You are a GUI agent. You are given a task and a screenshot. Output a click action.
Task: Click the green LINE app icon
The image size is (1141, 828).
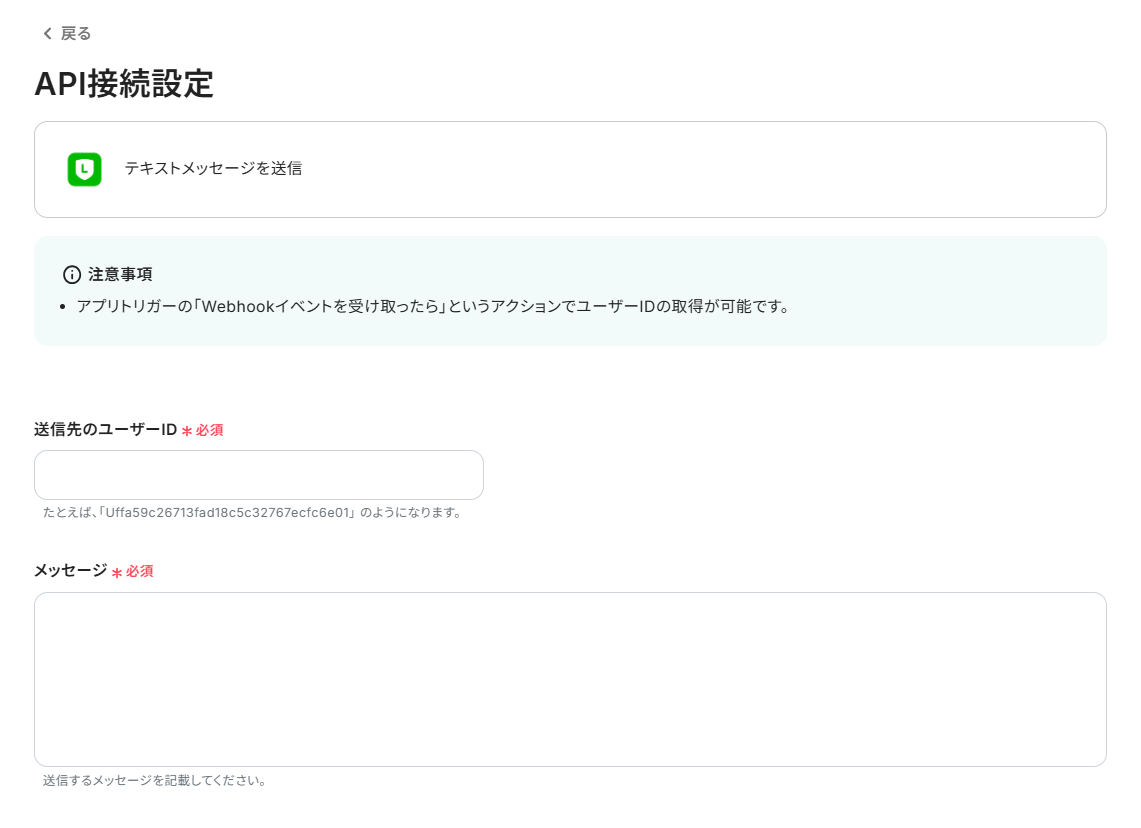[x=84, y=169]
